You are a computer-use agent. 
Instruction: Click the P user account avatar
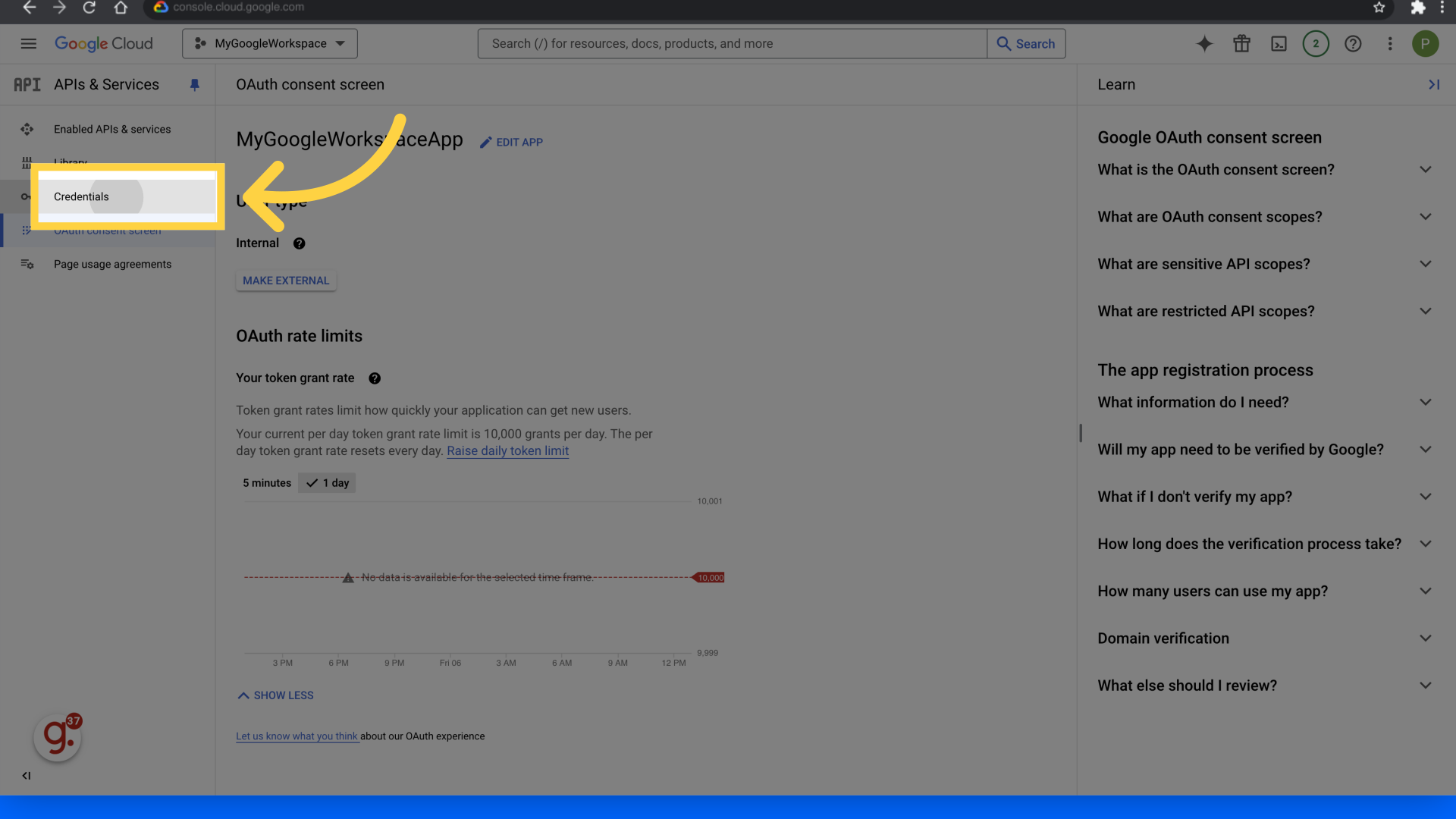(x=1425, y=44)
